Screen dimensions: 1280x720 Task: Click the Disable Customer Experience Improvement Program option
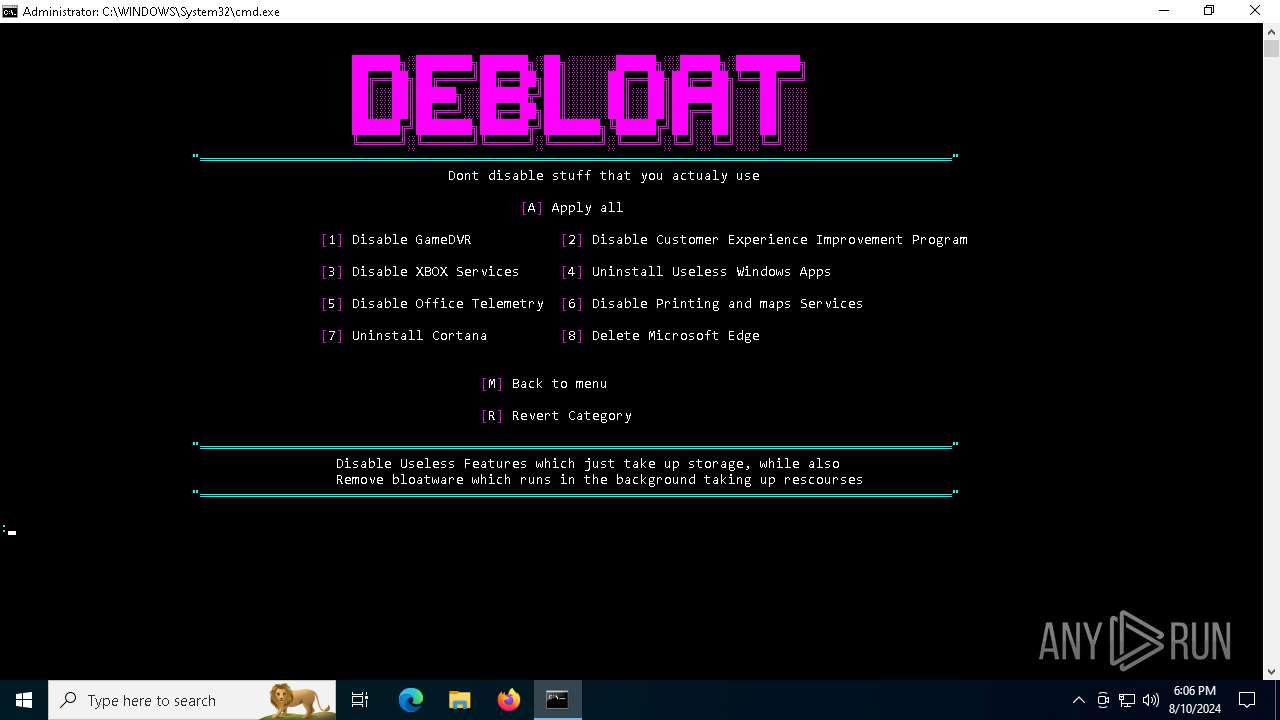click(764, 240)
